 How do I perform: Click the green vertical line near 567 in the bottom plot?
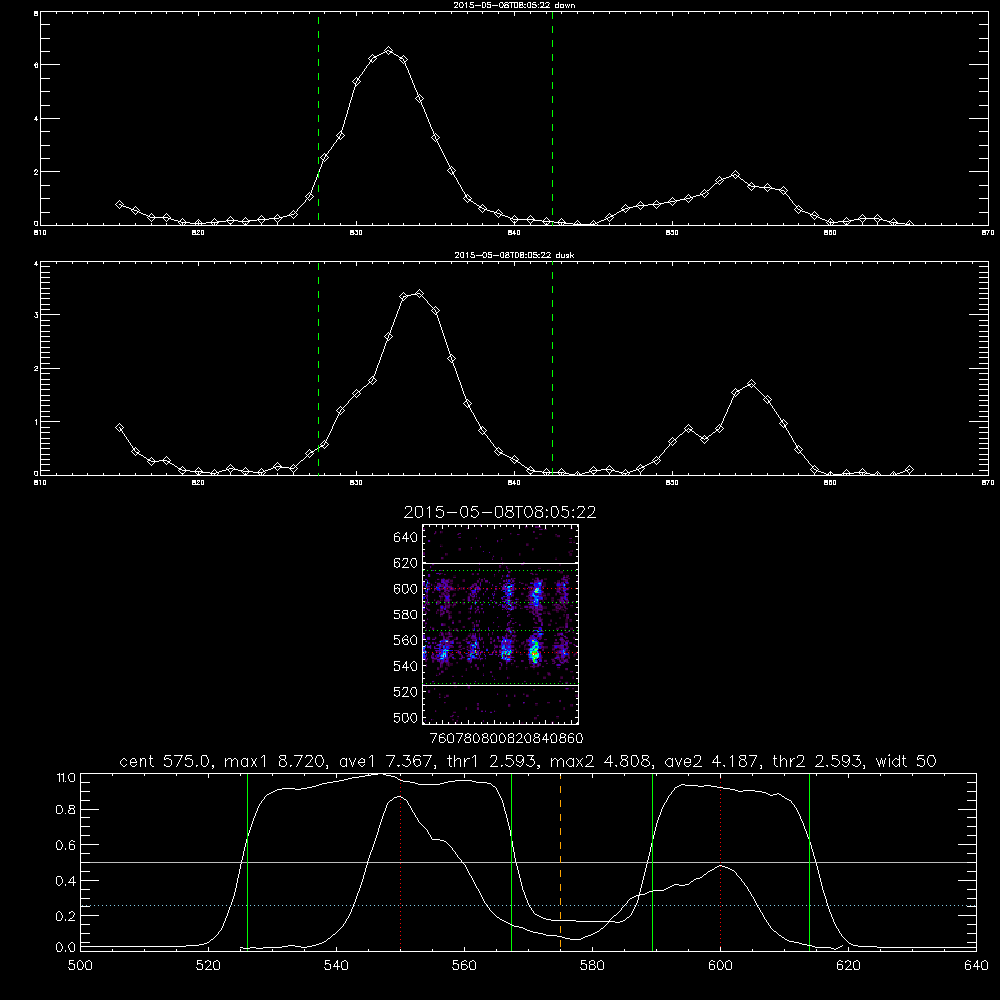tap(511, 861)
